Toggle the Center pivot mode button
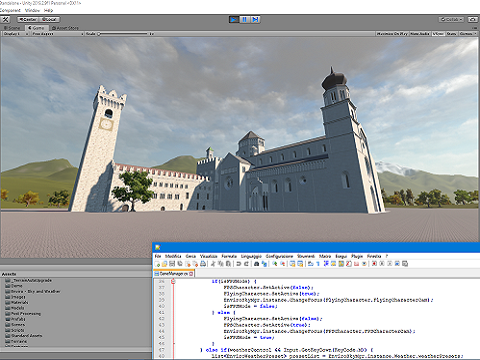480x360 pixels. 28,20
